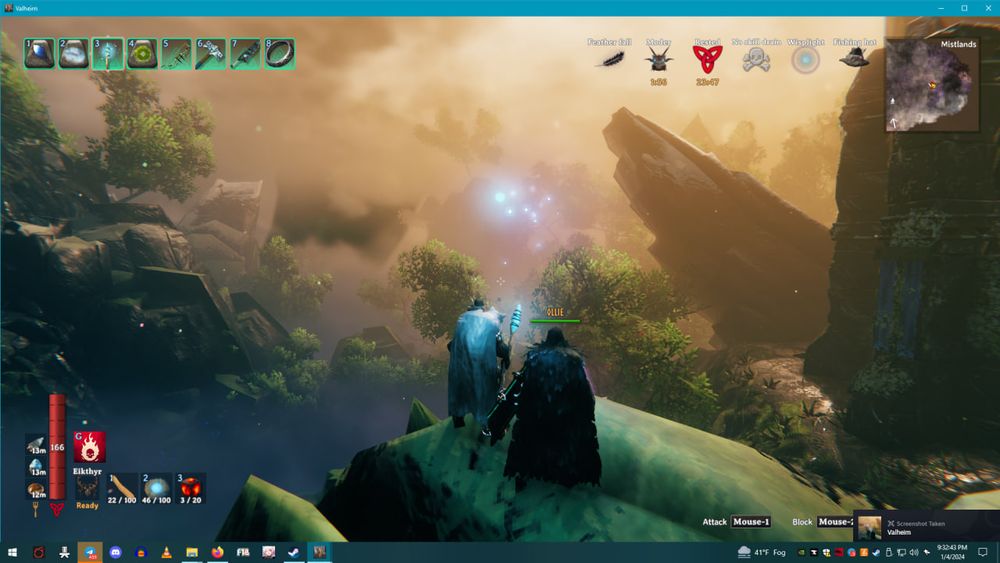Select hotbar slot 3 glowing staff
The image size is (1000, 563).
pyautogui.click(x=108, y=54)
